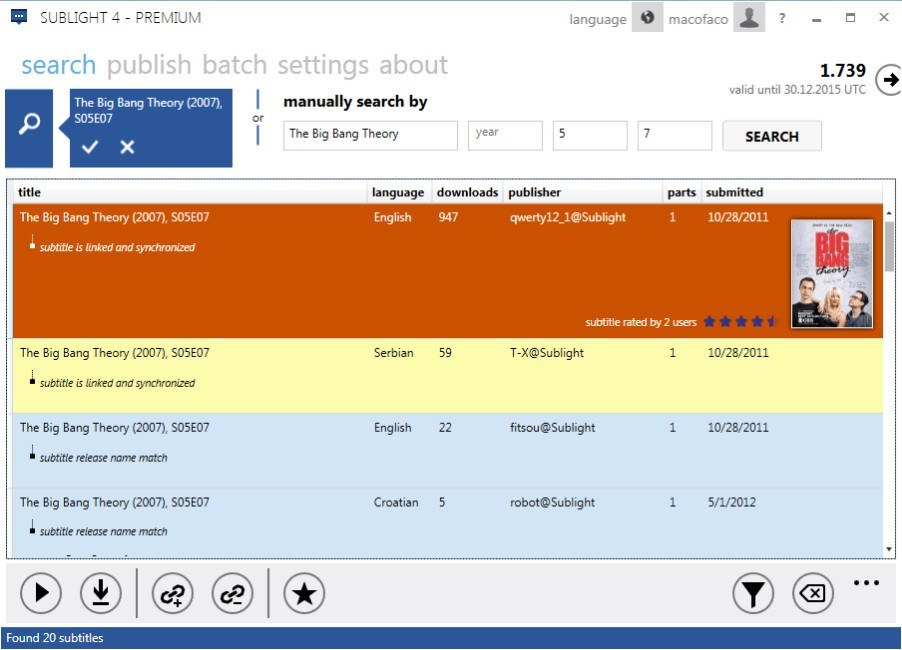
Task: Open the filter funnel icon
Action: point(753,594)
